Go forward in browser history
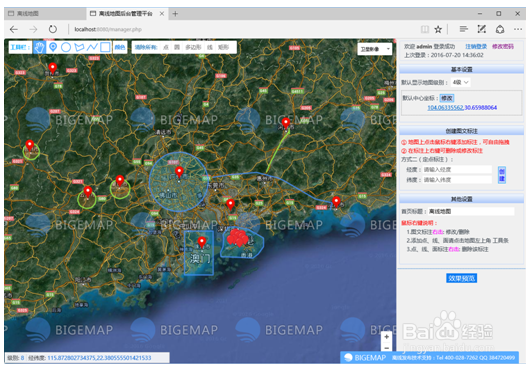This screenshot has width=526, height=367. pyautogui.click(x=33, y=30)
